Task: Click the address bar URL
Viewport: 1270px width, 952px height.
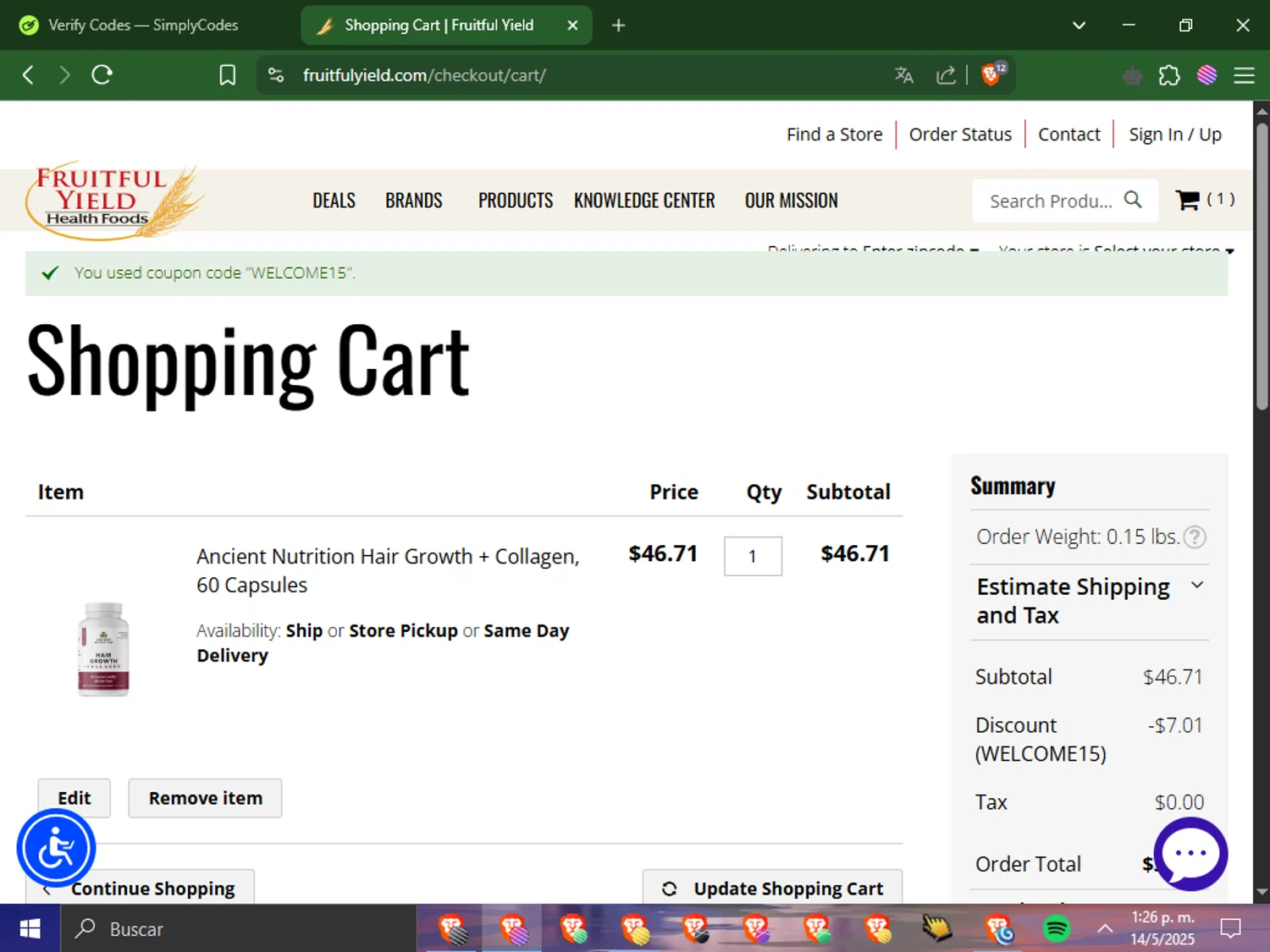Action: [x=424, y=75]
